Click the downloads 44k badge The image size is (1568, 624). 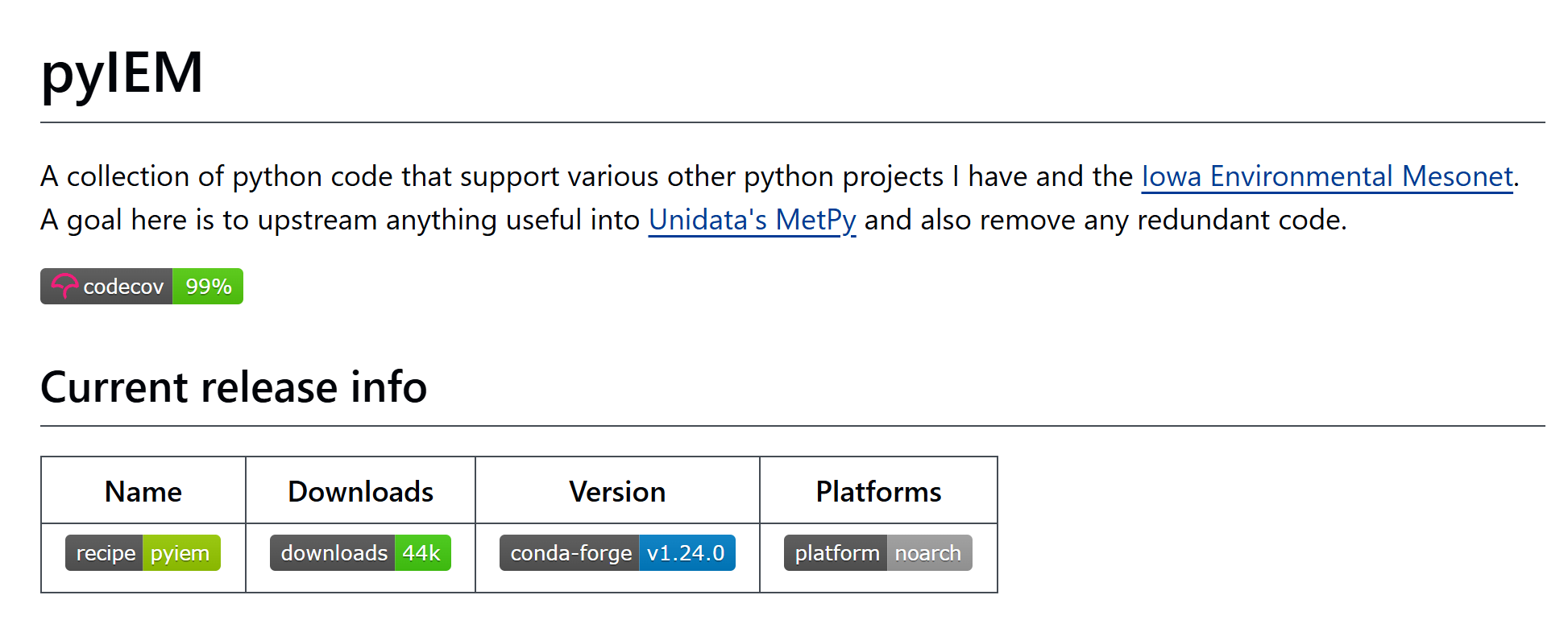click(360, 553)
